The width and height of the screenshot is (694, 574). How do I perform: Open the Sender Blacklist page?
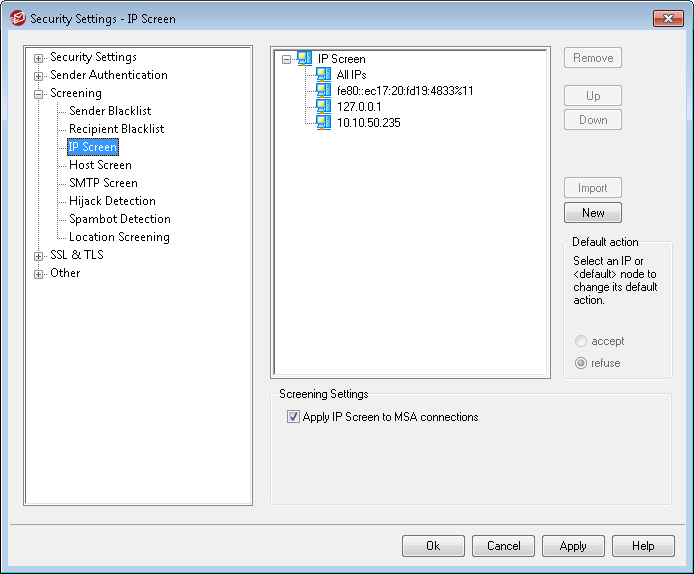coord(110,111)
